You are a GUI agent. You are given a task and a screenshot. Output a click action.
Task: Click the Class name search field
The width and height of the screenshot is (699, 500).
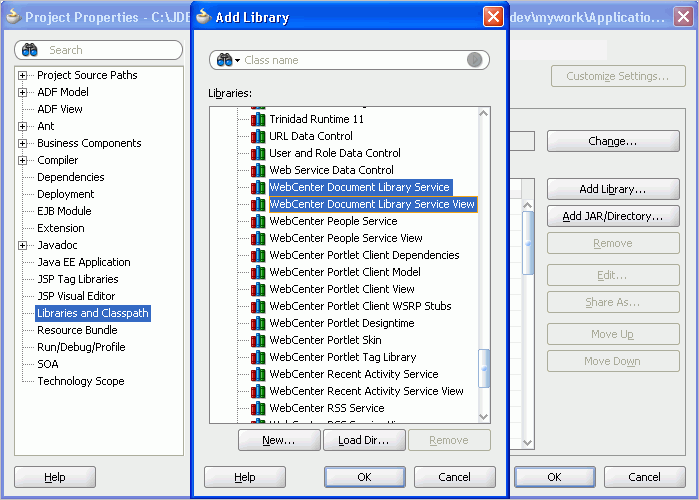point(349,60)
